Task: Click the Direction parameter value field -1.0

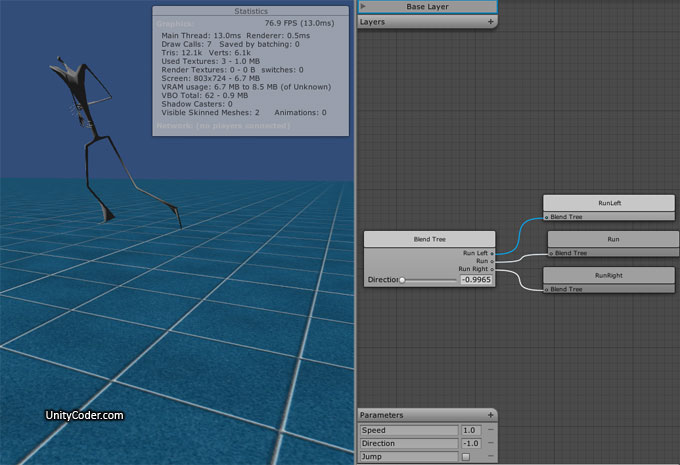Action: coord(471,443)
